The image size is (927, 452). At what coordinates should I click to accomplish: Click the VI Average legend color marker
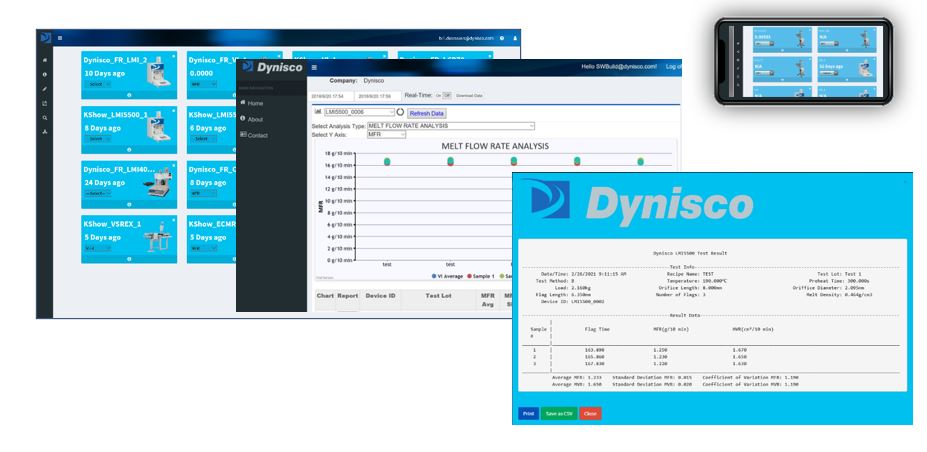[434, 276]
